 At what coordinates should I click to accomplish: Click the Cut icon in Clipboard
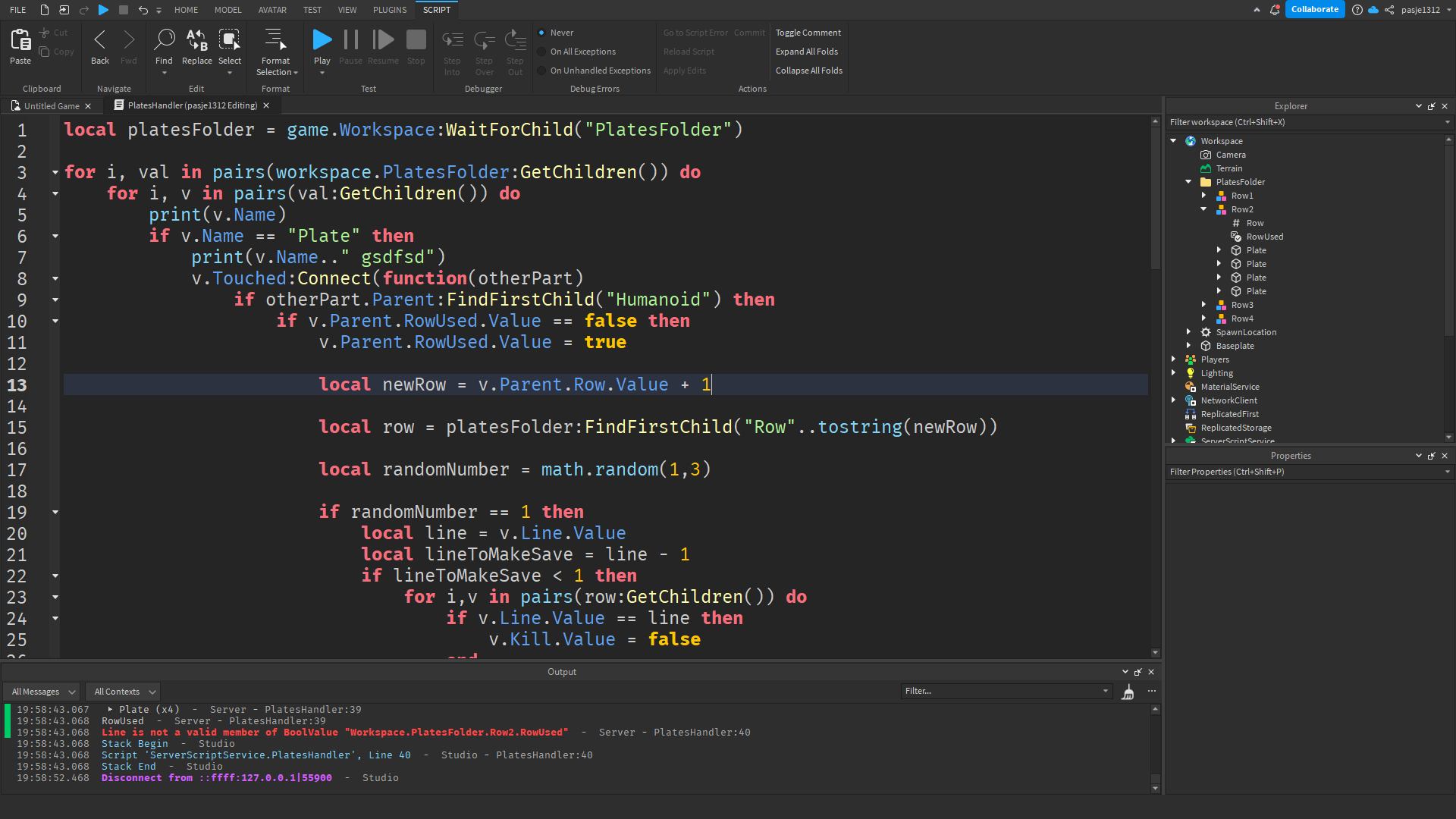[x=45, y=33]
